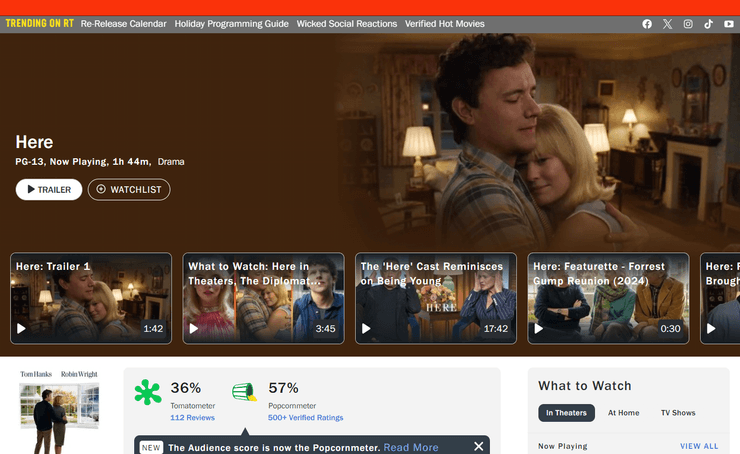
Task: Open Holiday Programming Guide link
Action: (232, 24)
